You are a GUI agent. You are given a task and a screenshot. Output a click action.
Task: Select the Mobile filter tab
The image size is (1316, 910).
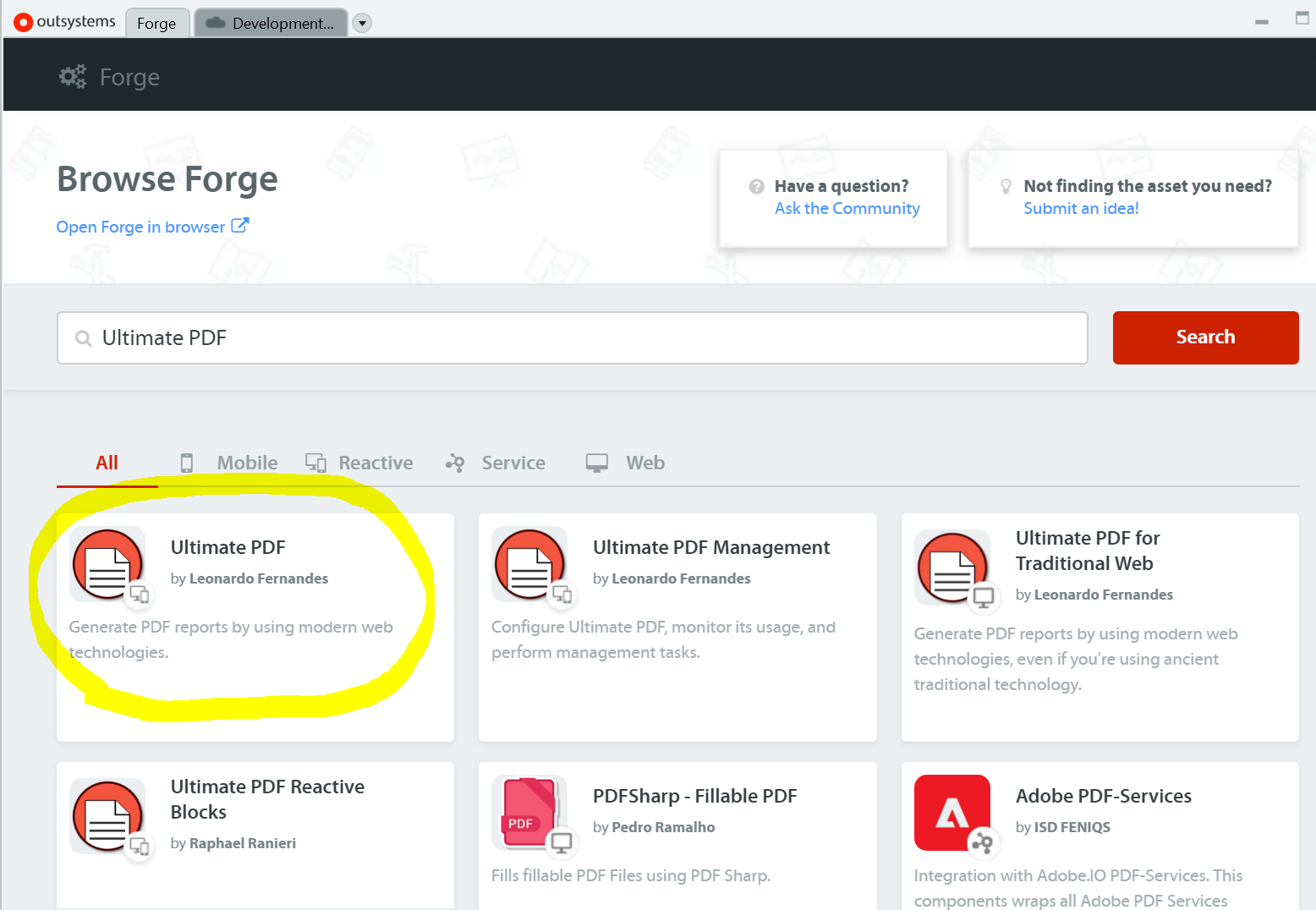(x=229, y=463)
